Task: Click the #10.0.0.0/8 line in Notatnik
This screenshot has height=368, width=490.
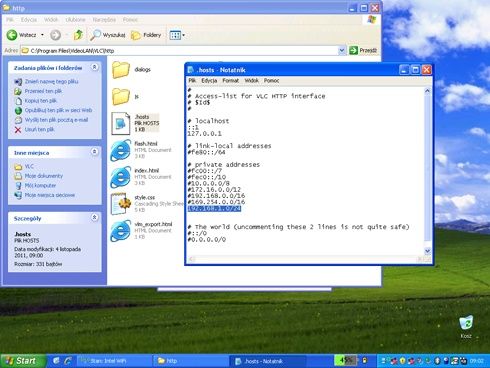Action: 209,183
